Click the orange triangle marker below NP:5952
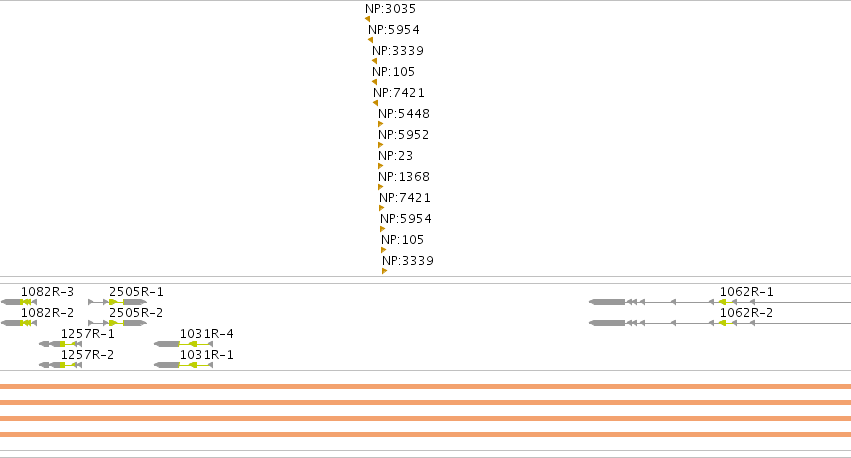851x458 pixels. pyautogui.click(x=380, y=145)
